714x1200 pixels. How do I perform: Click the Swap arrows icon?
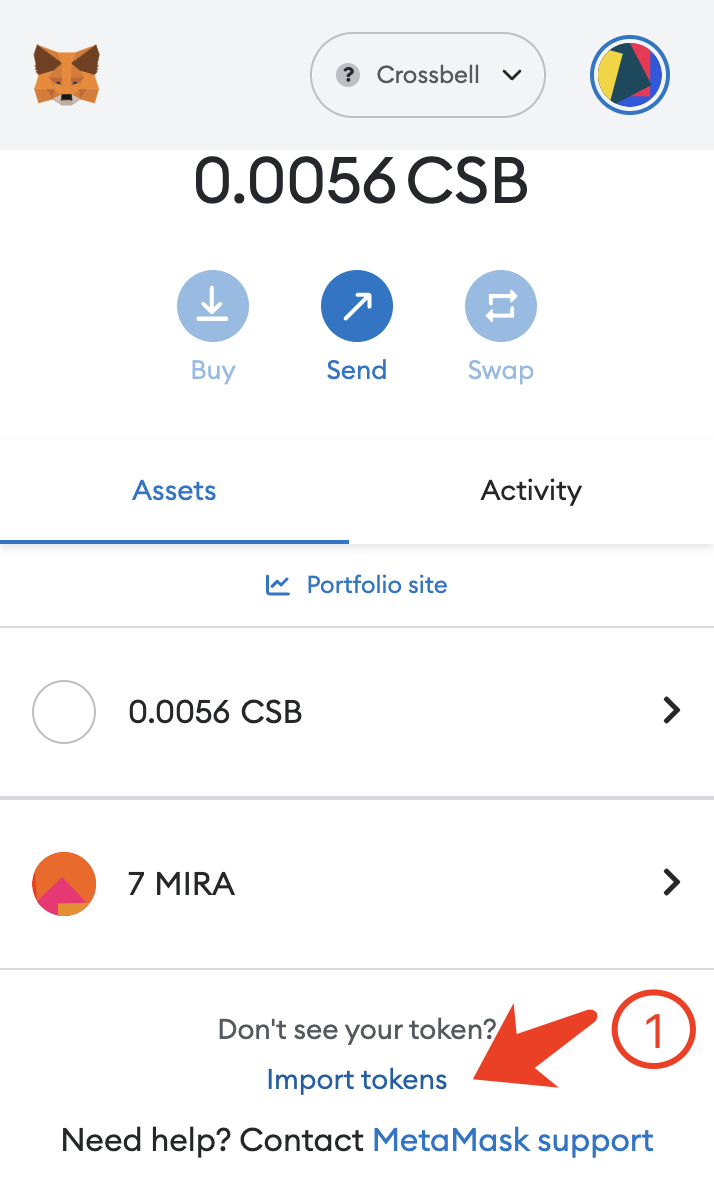tap(501, 306)
